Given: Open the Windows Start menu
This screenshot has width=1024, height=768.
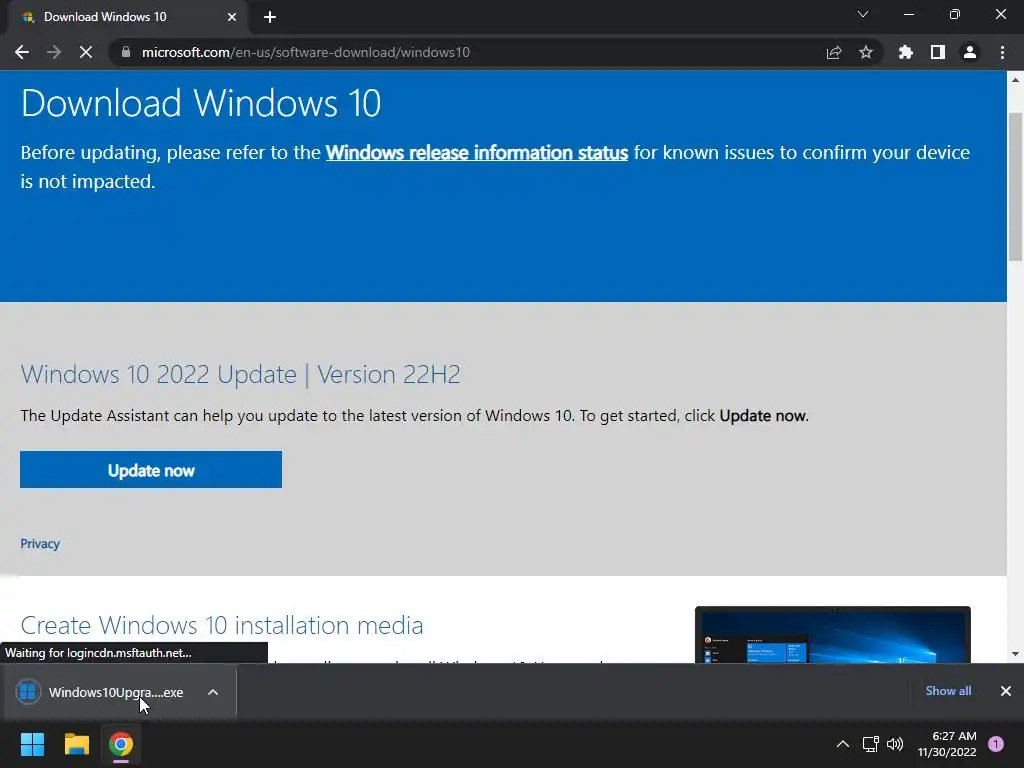Looking at the screenshot, I should coord(32,744).
